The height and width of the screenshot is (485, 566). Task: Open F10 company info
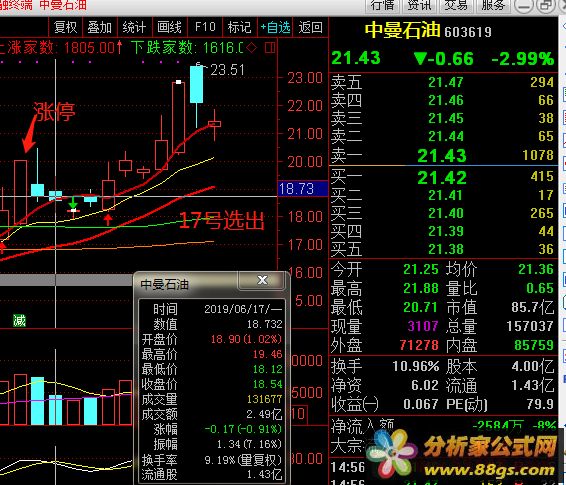pos(205,27)
